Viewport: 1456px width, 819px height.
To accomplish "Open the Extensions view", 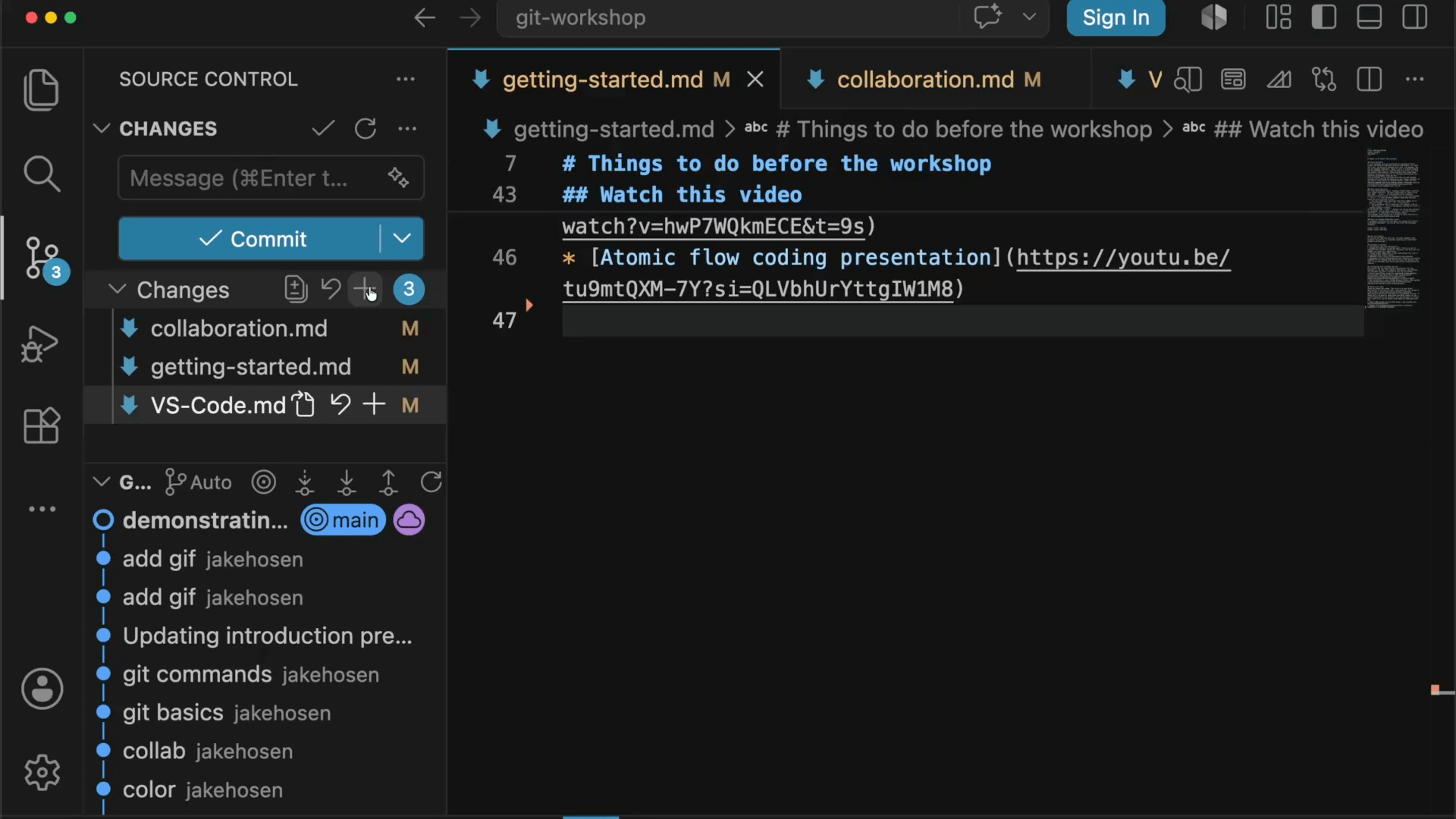I will 42,425.
